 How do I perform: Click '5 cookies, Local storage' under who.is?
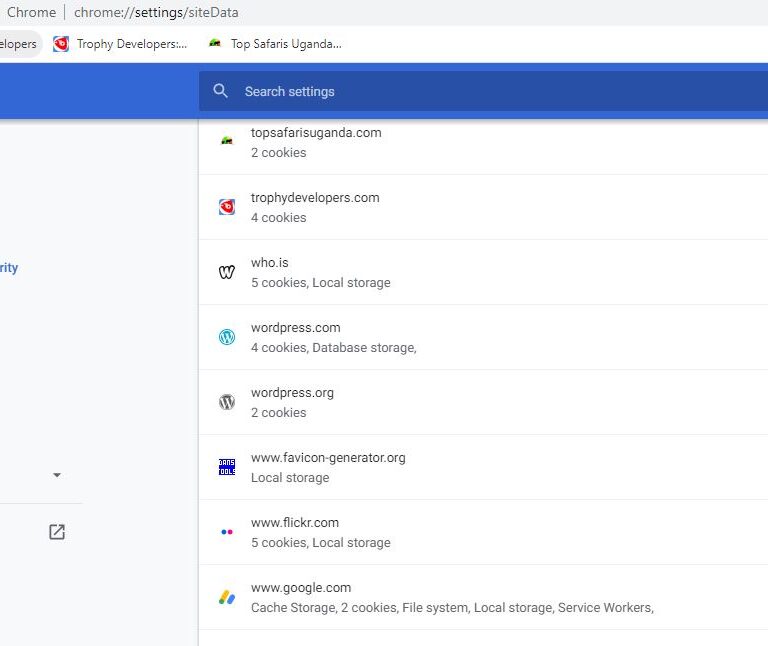tap(321, 283)
